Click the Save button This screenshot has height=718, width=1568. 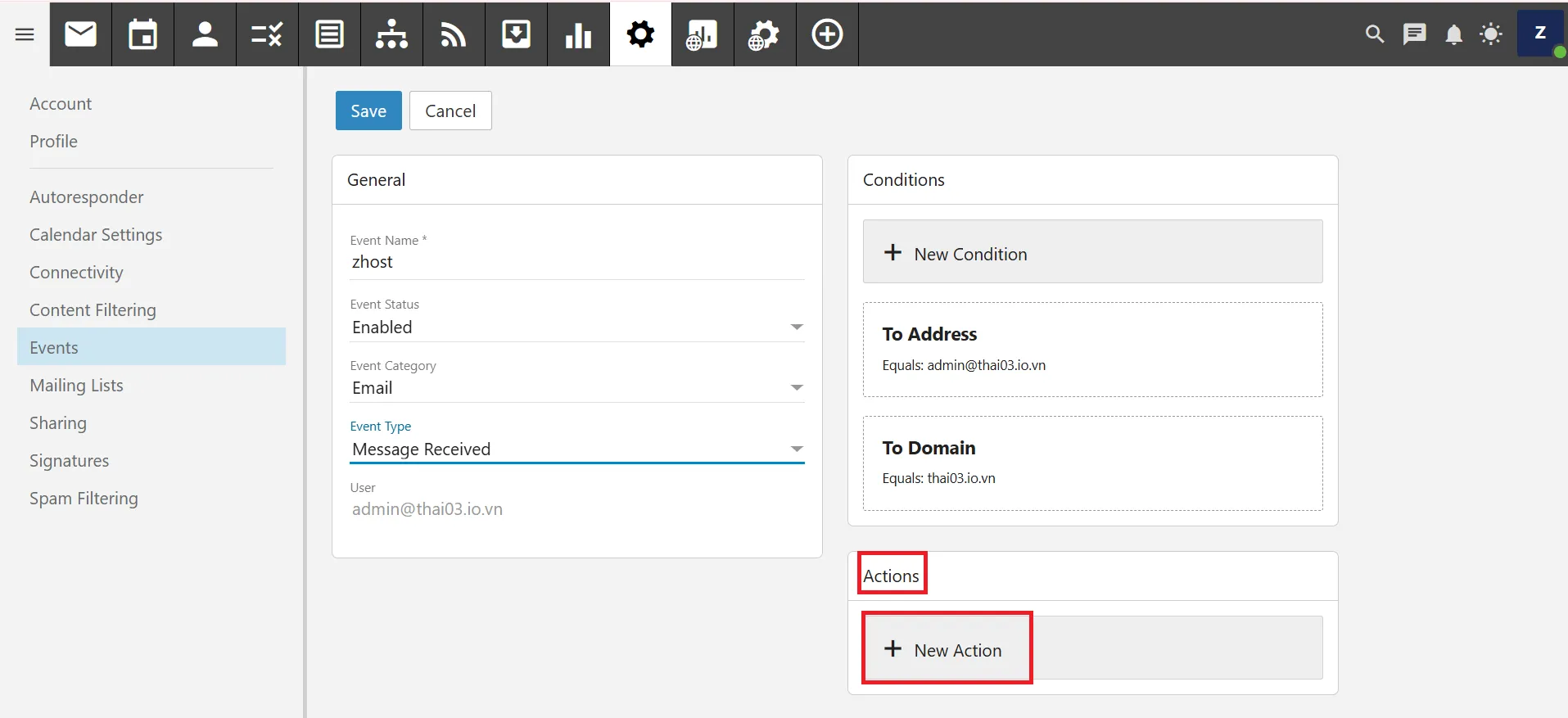368,111
